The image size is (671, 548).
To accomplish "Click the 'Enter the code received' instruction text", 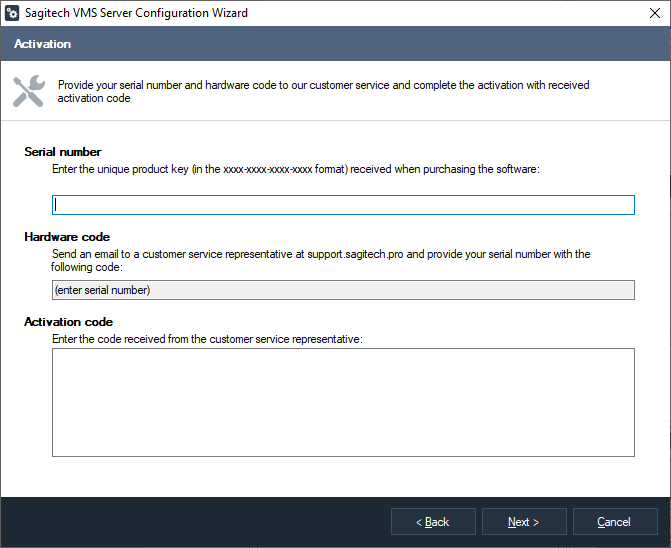I will pyautogui.click(x=207, y=339).
